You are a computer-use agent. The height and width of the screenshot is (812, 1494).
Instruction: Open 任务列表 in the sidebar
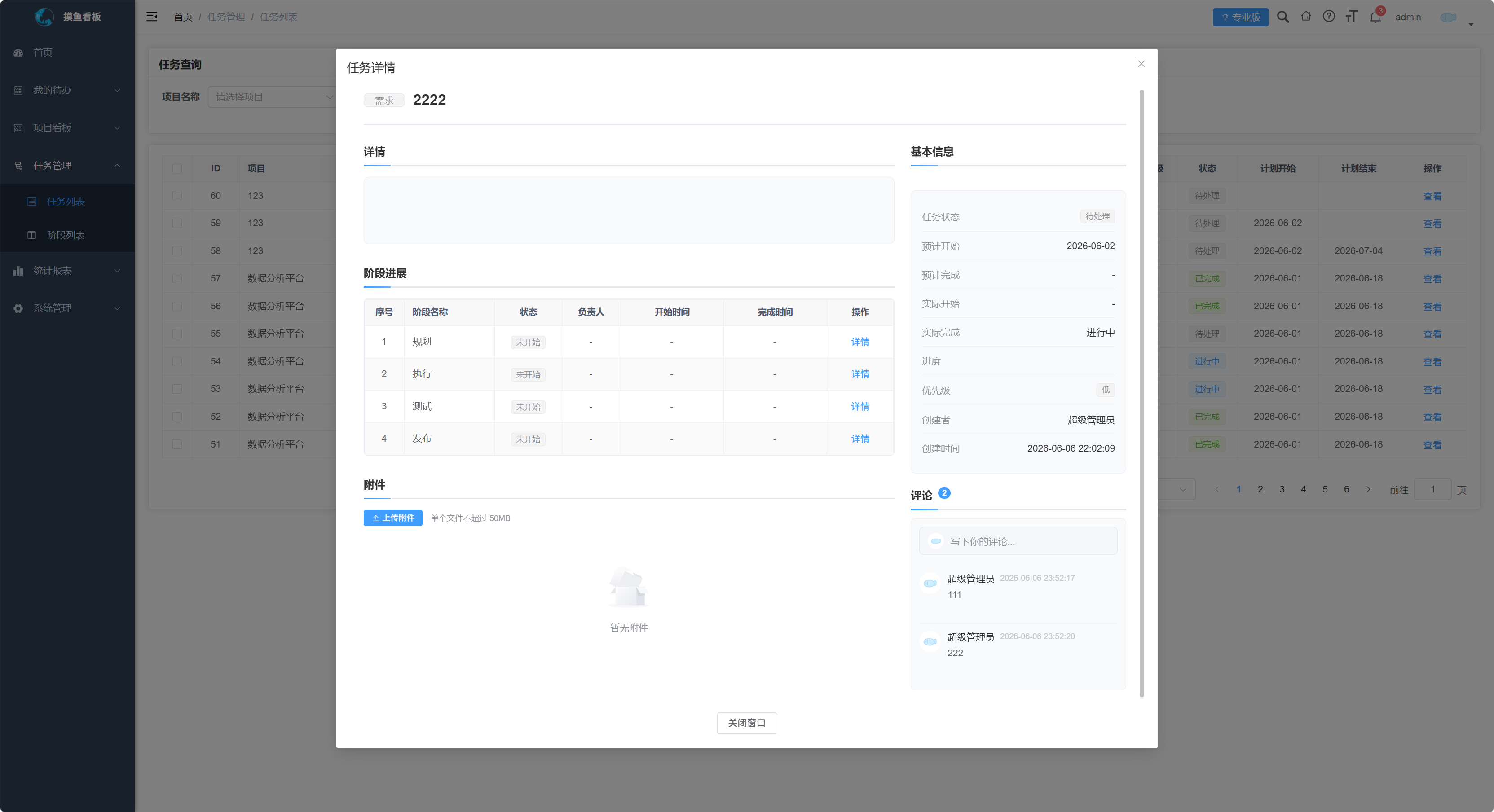[67, 201]
